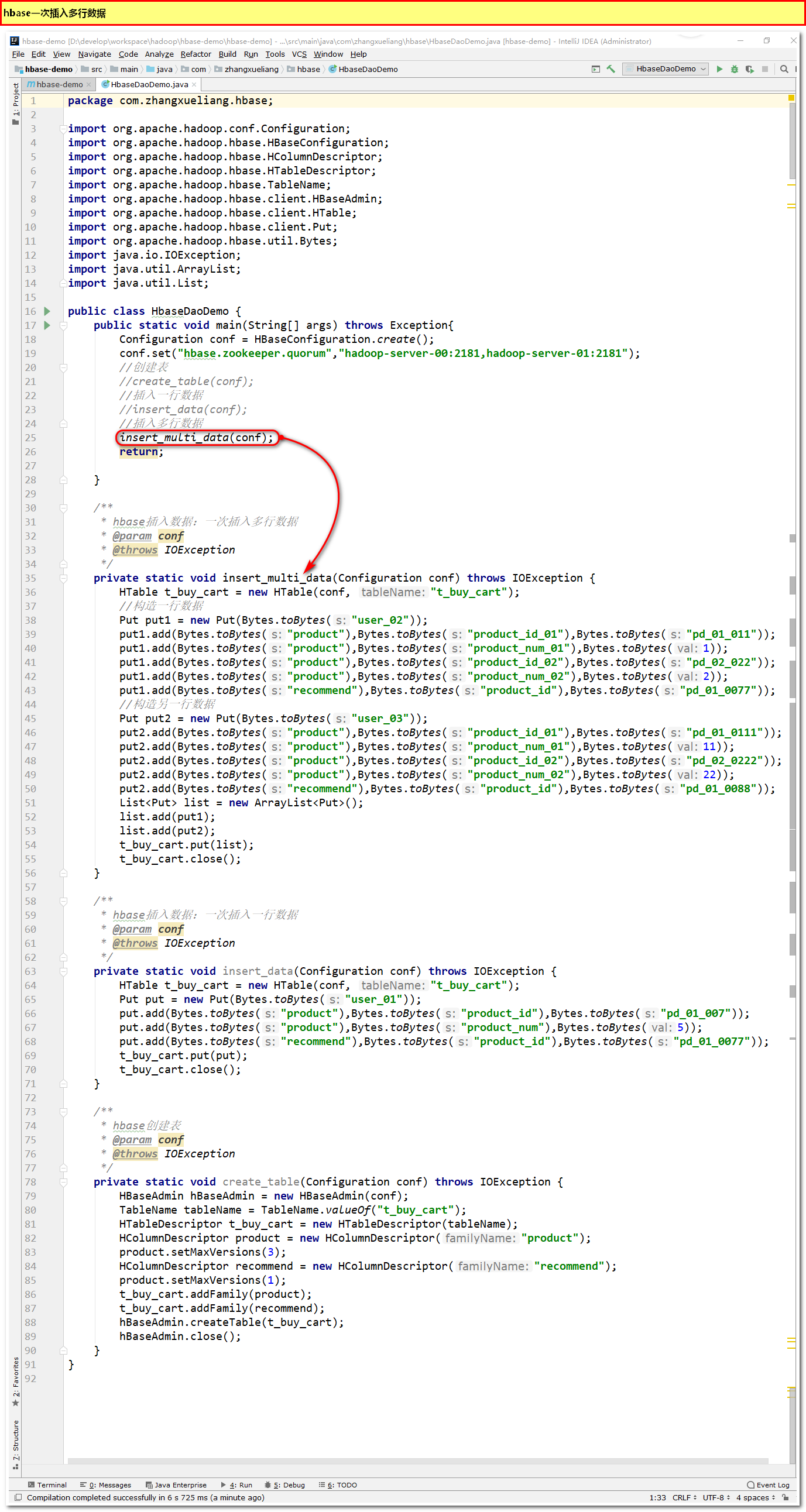Click run gutter icon next to main method
Screen dimensions: 806x1512
[x=47, y=325]
